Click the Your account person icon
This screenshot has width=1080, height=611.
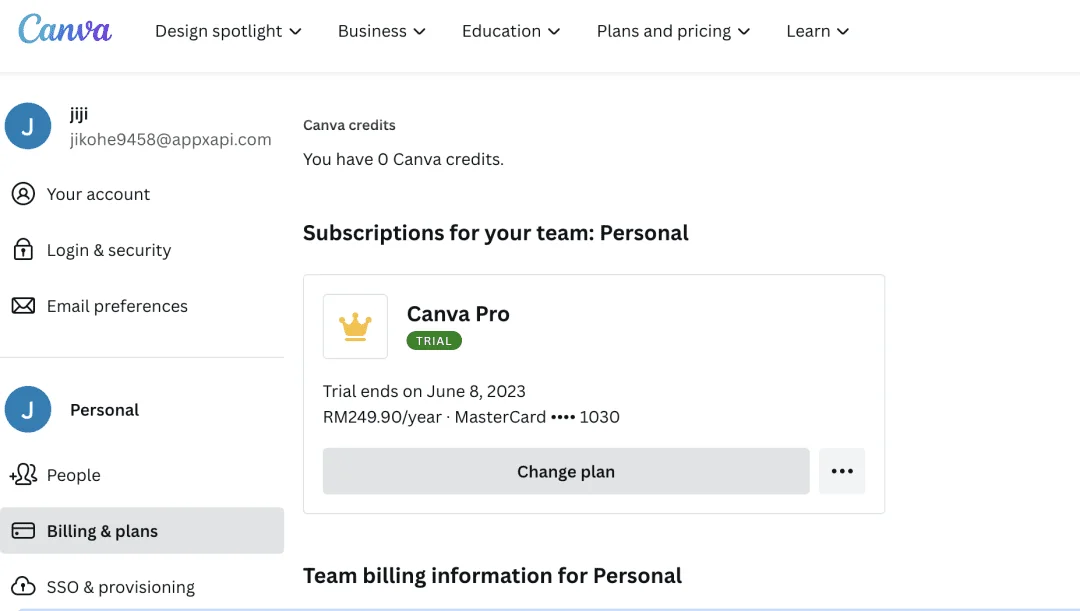23,194
